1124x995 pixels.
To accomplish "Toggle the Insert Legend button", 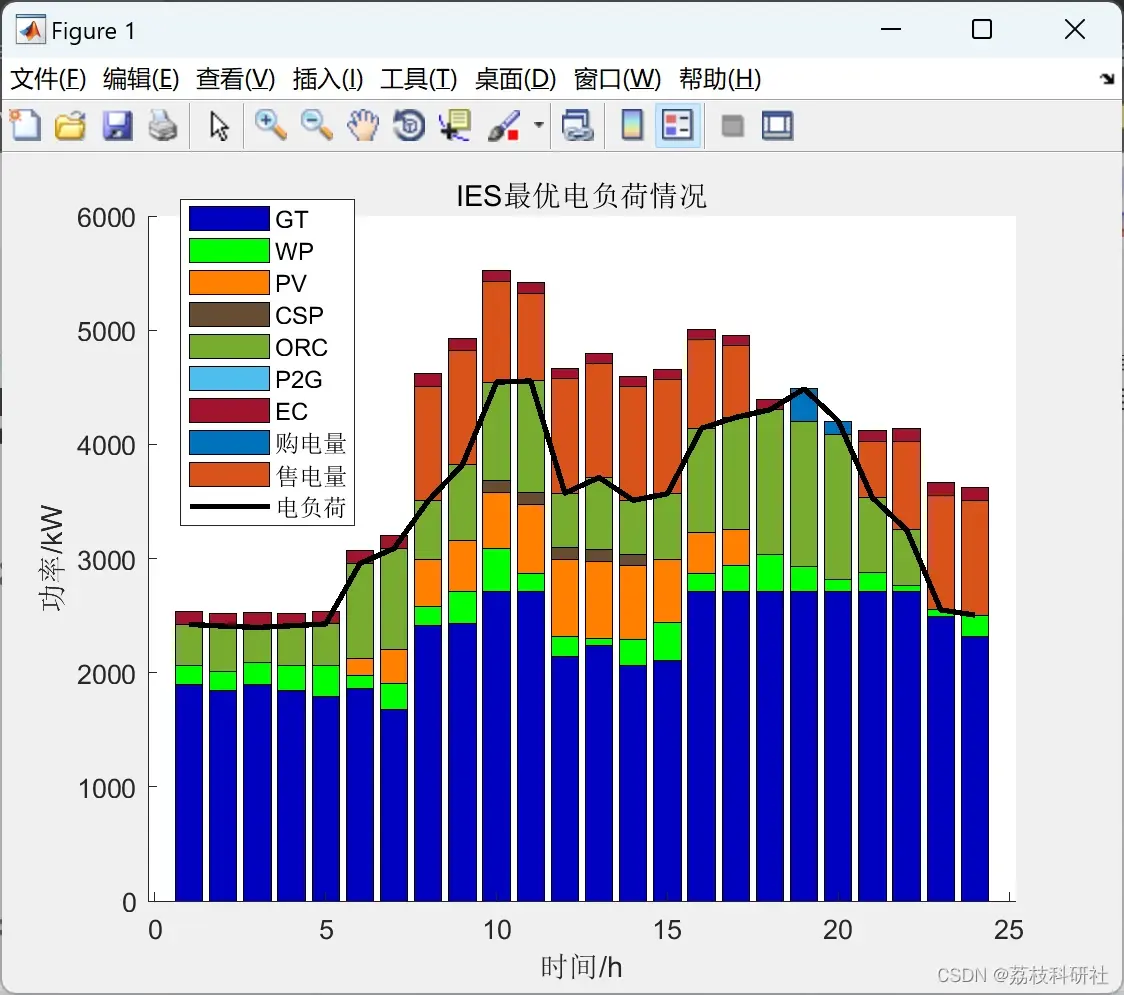I will tap(677, 125).
